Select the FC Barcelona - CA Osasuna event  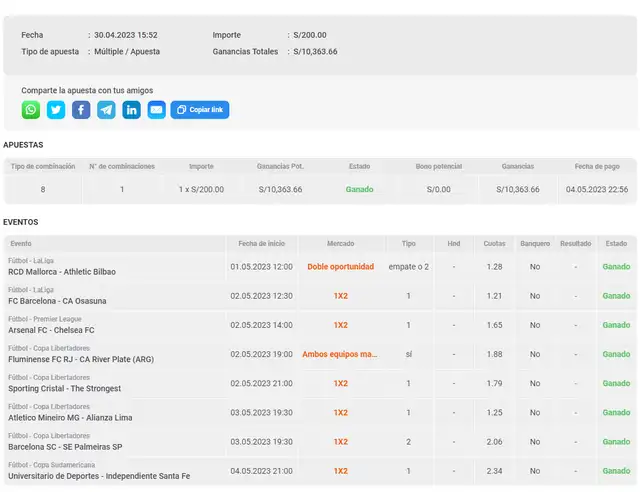click(x=57, y=301)
